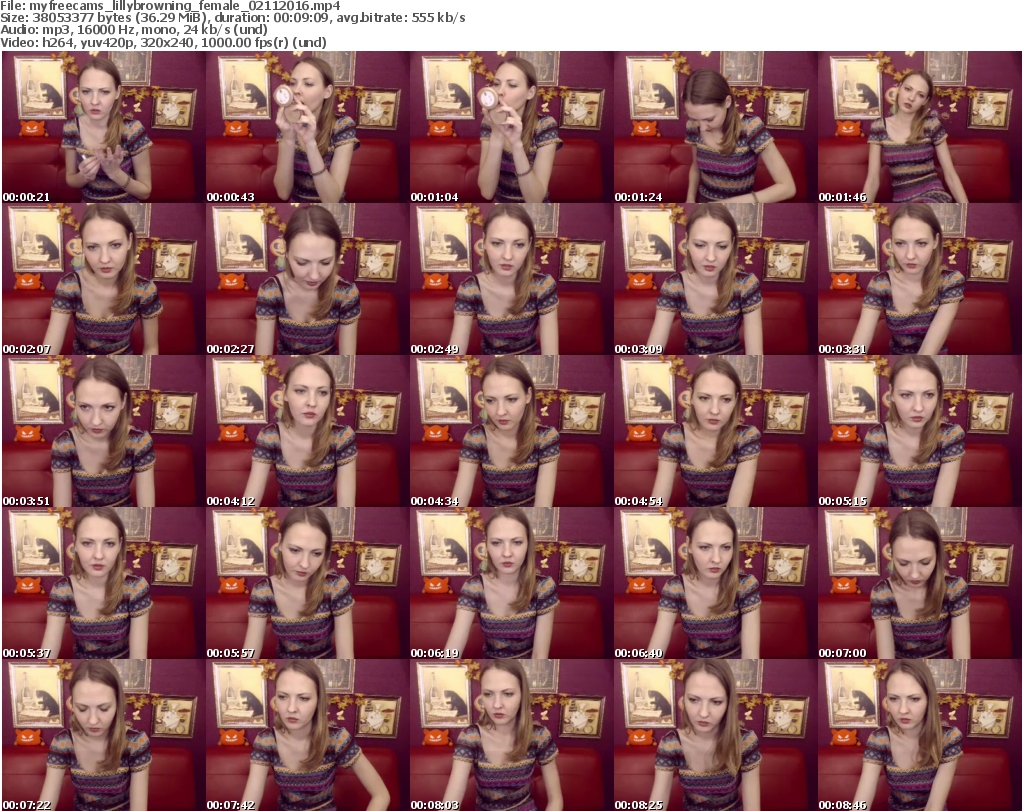Screen dimensions: 1024x811
Task: Open the thumbnail marked 00:03:51
Action: 103,432
